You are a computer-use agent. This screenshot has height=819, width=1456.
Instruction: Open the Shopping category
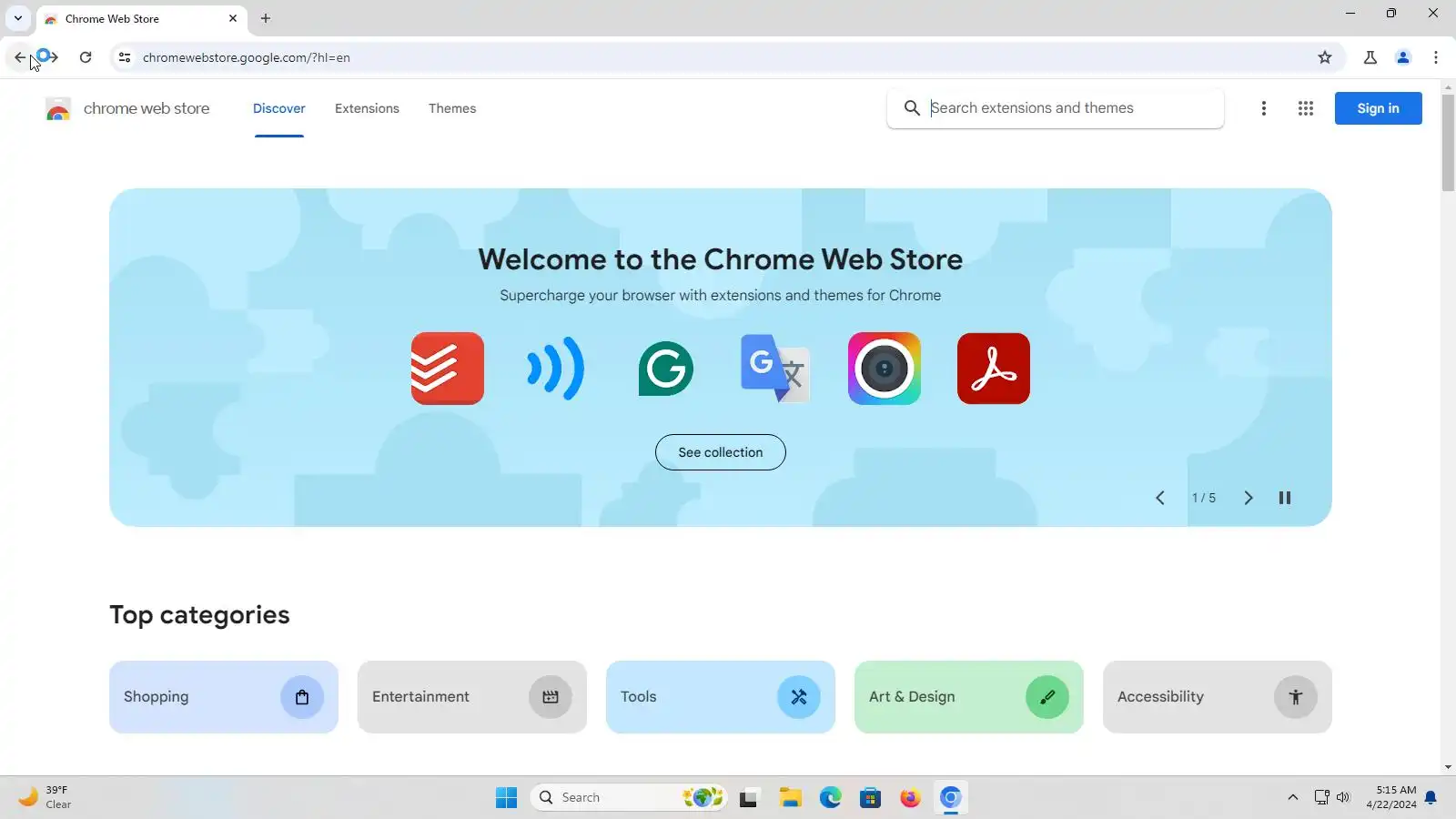click(x=224, y=697)
